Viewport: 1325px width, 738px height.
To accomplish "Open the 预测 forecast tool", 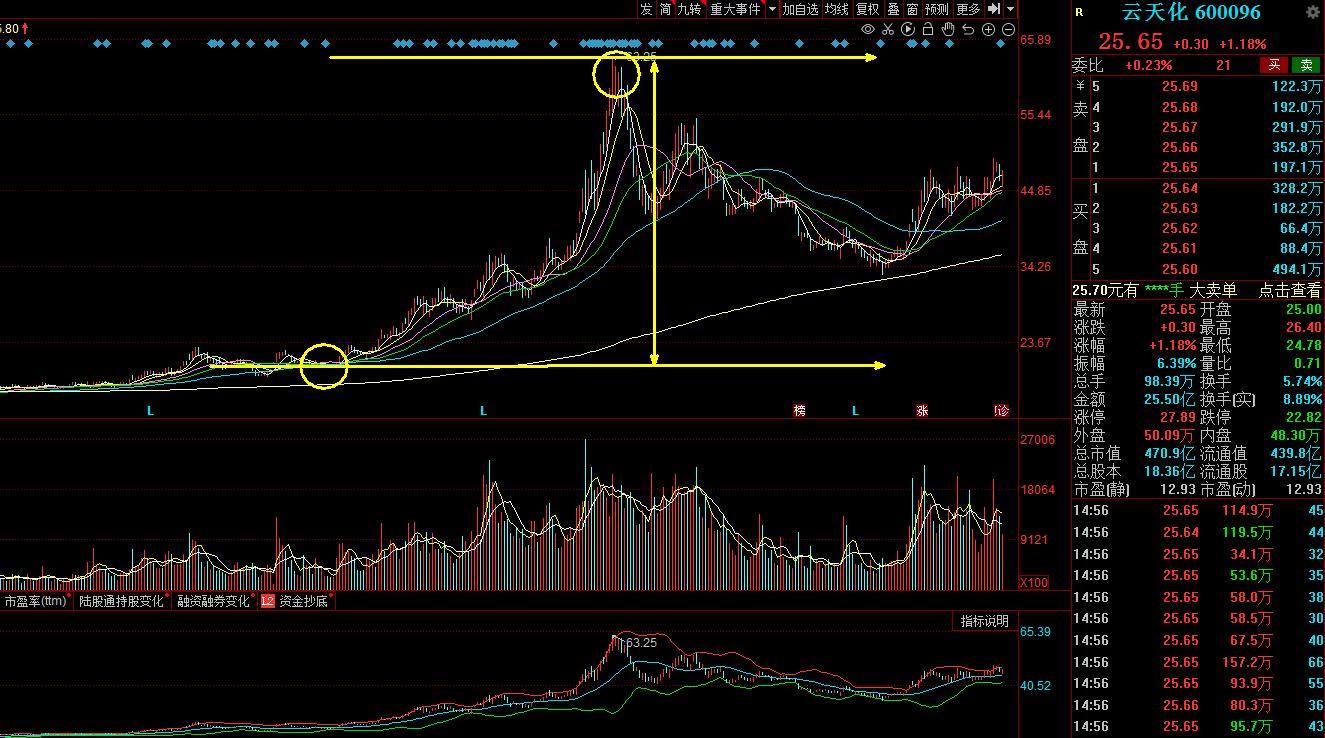I will [x=937, y=9].
